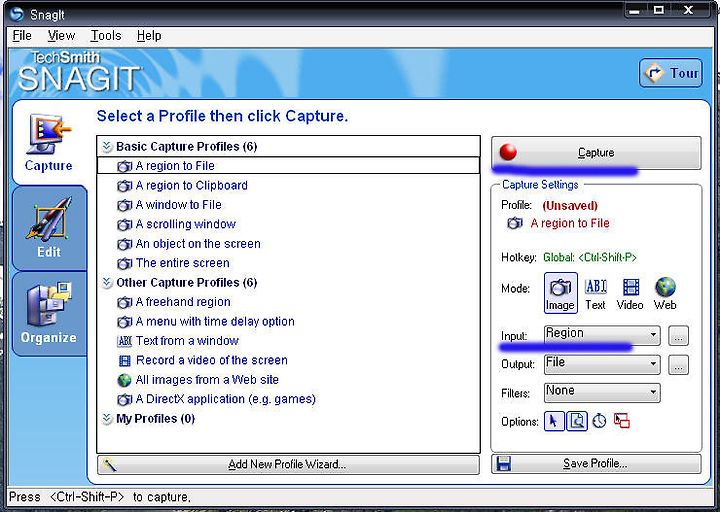Screen dimensions: 720x512
Task: Select A window to File profile
Action: click(x=179, y=205)
